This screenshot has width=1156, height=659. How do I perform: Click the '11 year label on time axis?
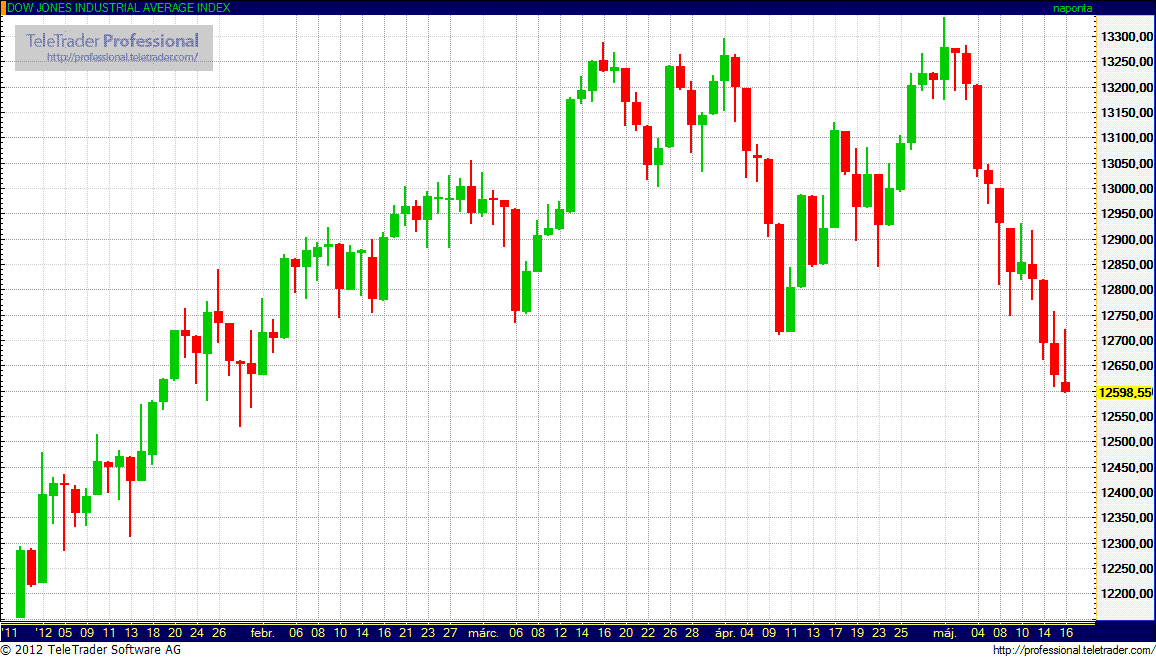10,633
